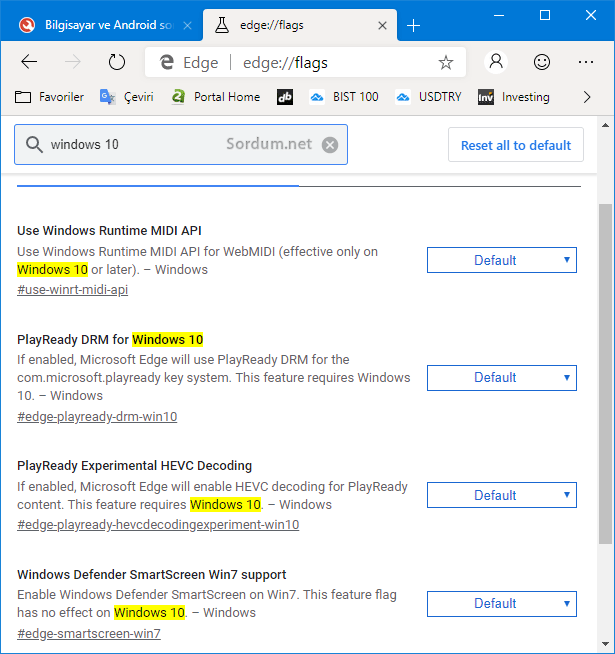Send feedback with the smiley icon
Image resolution: width=615 pixels, height=654 pixels.
542,62
